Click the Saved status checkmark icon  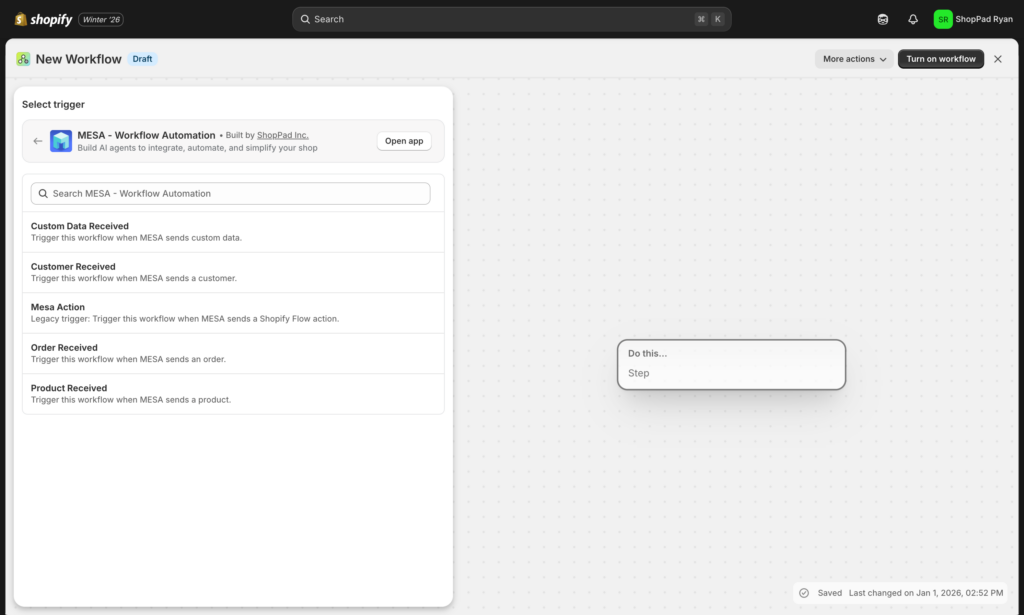click(x=804, y=592)
